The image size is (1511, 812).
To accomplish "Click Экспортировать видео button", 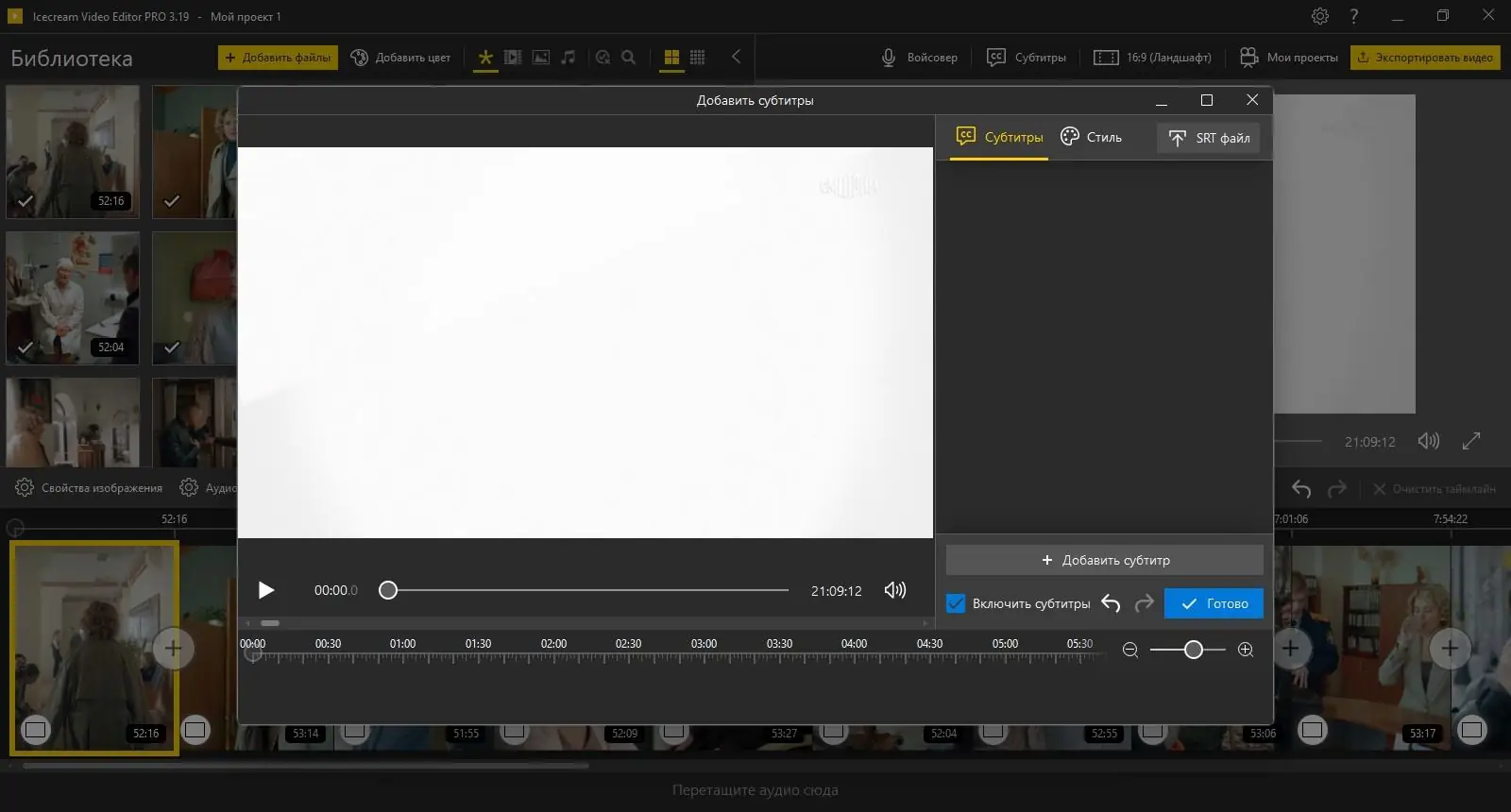I will tap(1425, 58).
